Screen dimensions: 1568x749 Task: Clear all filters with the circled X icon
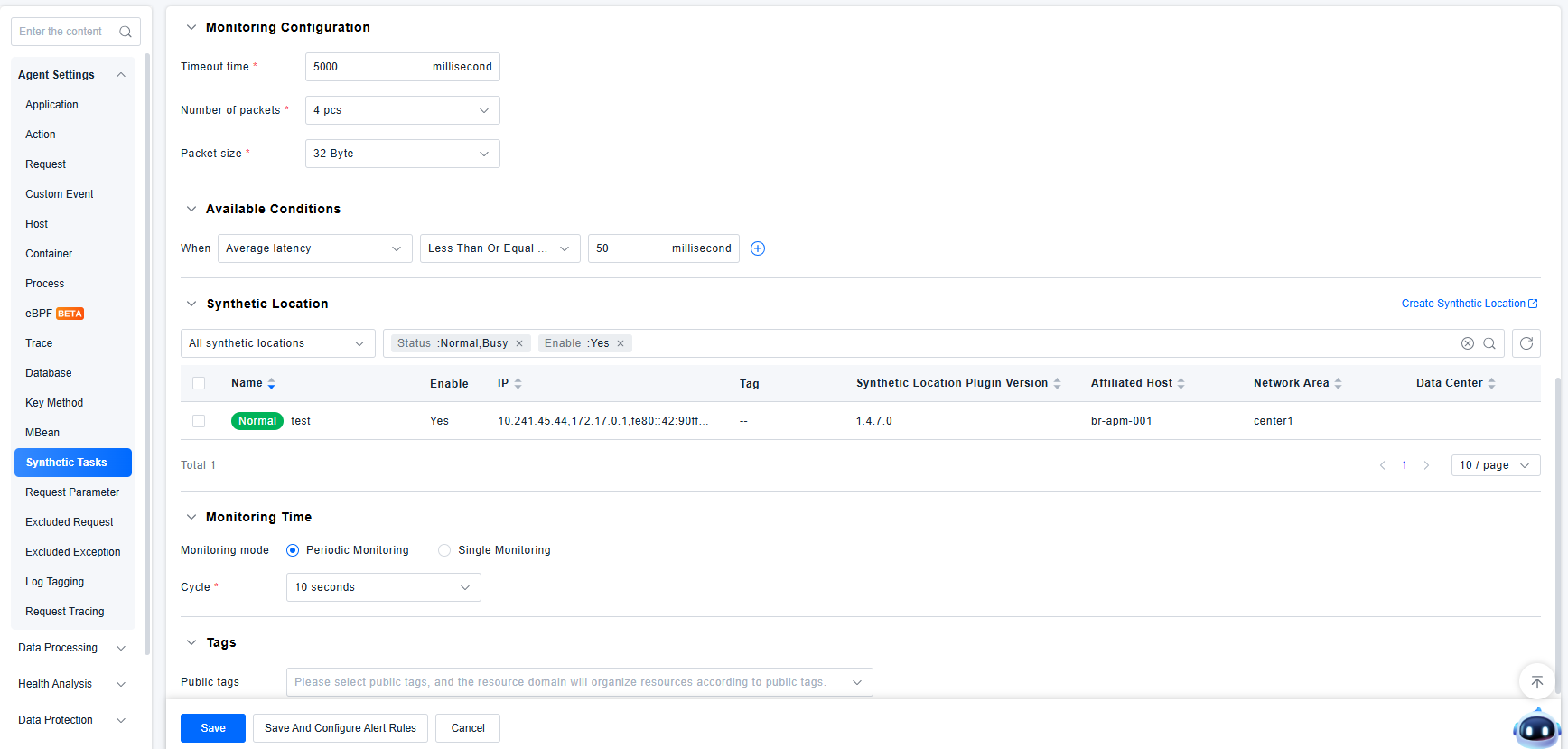point(1467,343)
